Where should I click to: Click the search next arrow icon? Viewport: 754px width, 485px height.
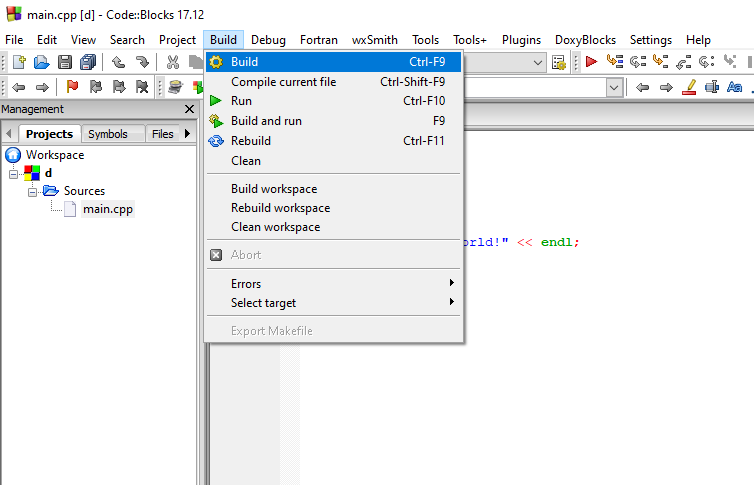pyautogui.click(x=666, y=87)
